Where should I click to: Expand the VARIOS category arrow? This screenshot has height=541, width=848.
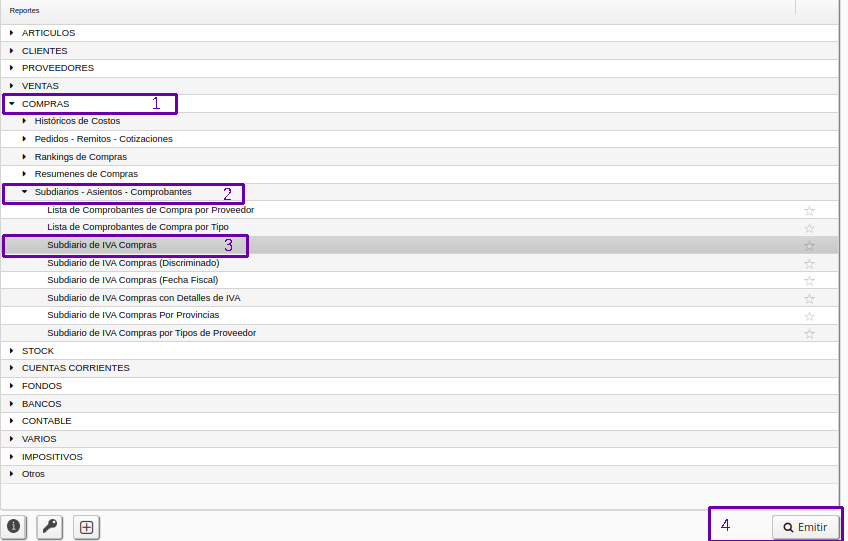click(11, 439)
